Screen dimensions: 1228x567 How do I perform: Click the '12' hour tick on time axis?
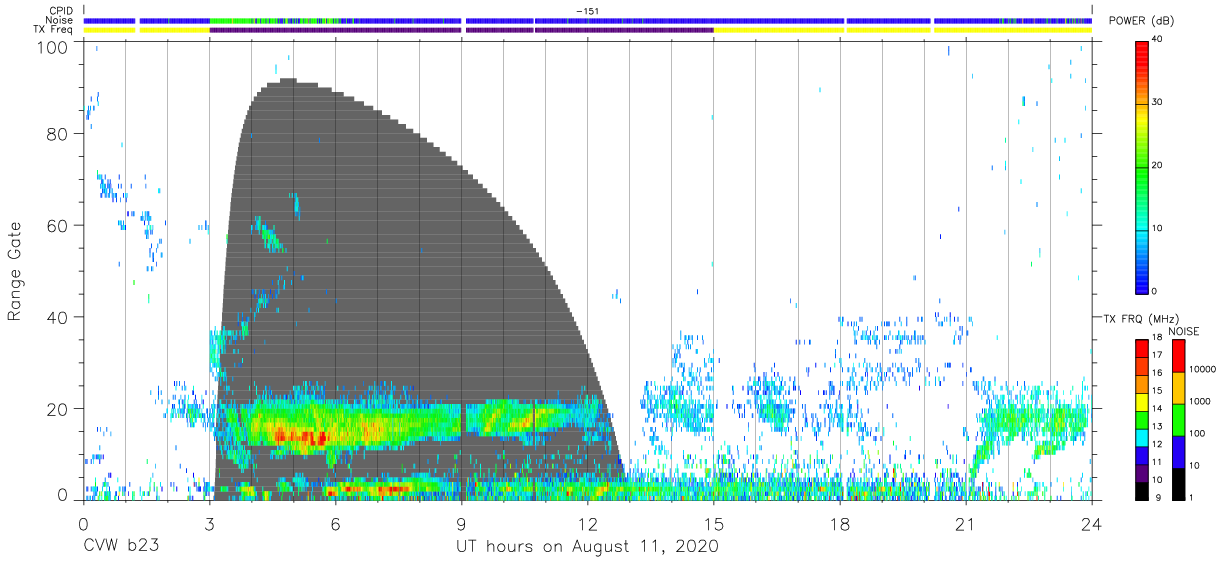[x=587, y=524]
